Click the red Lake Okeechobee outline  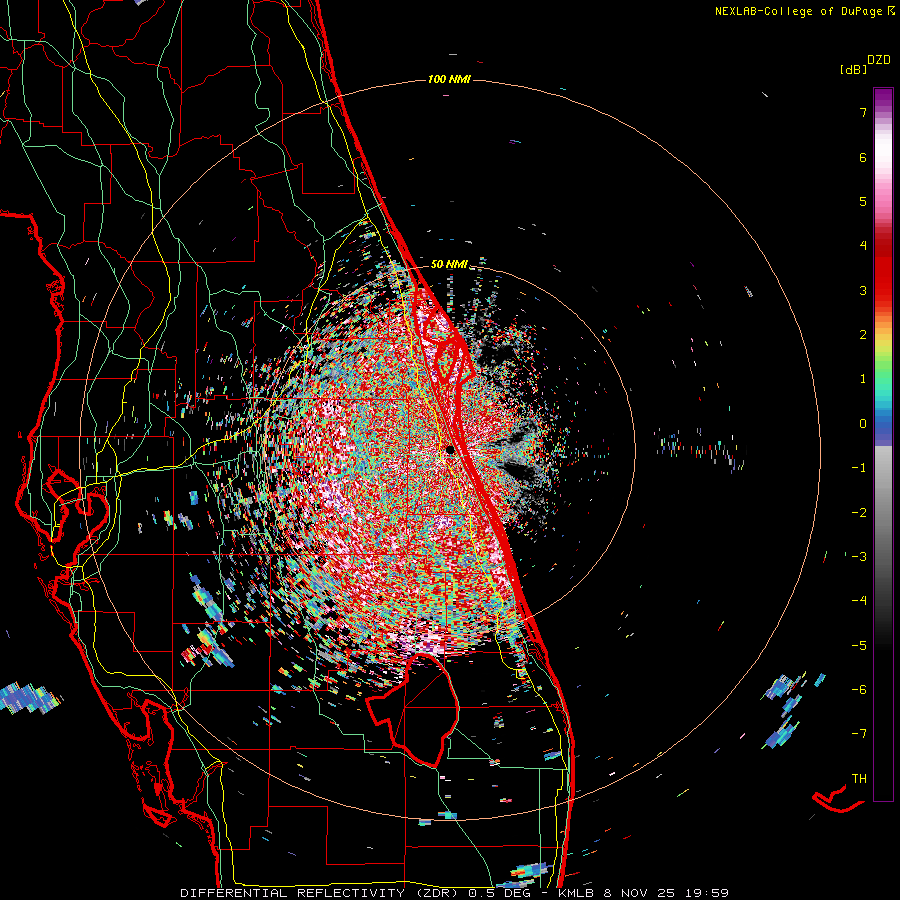[x=413, y=711]
